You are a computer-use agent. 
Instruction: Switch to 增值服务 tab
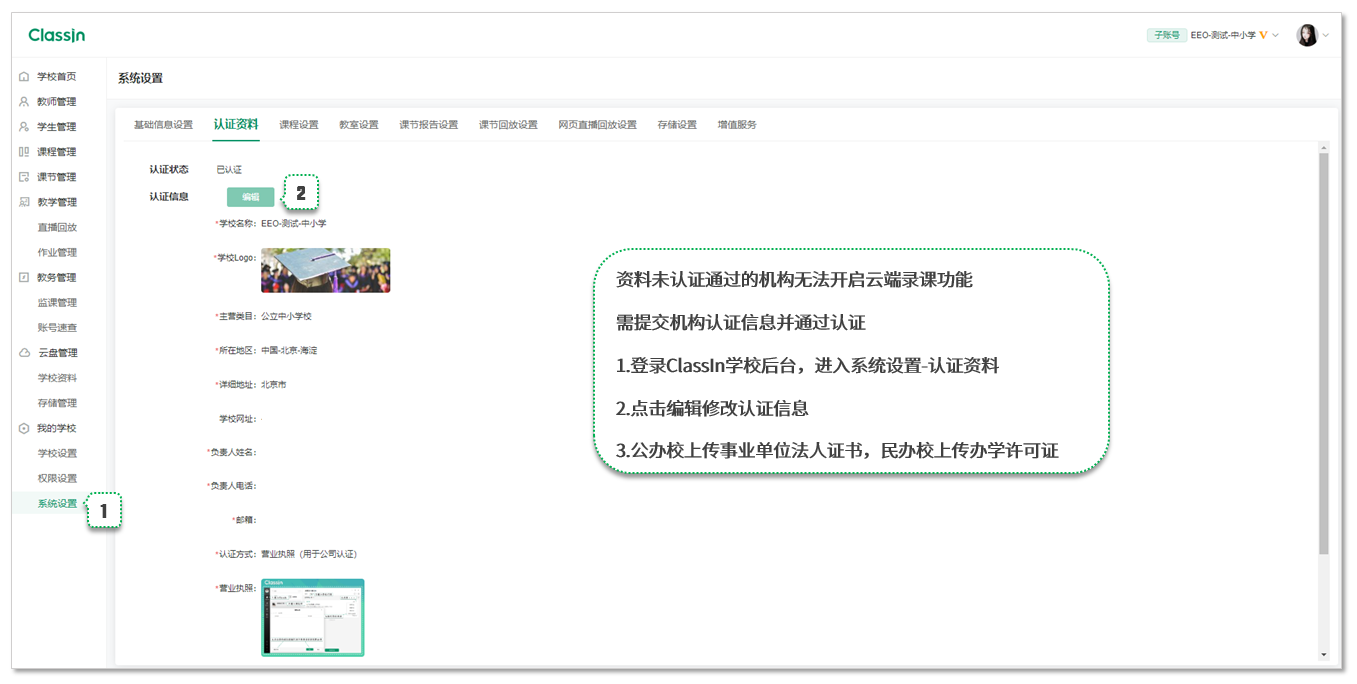point(737,125)
